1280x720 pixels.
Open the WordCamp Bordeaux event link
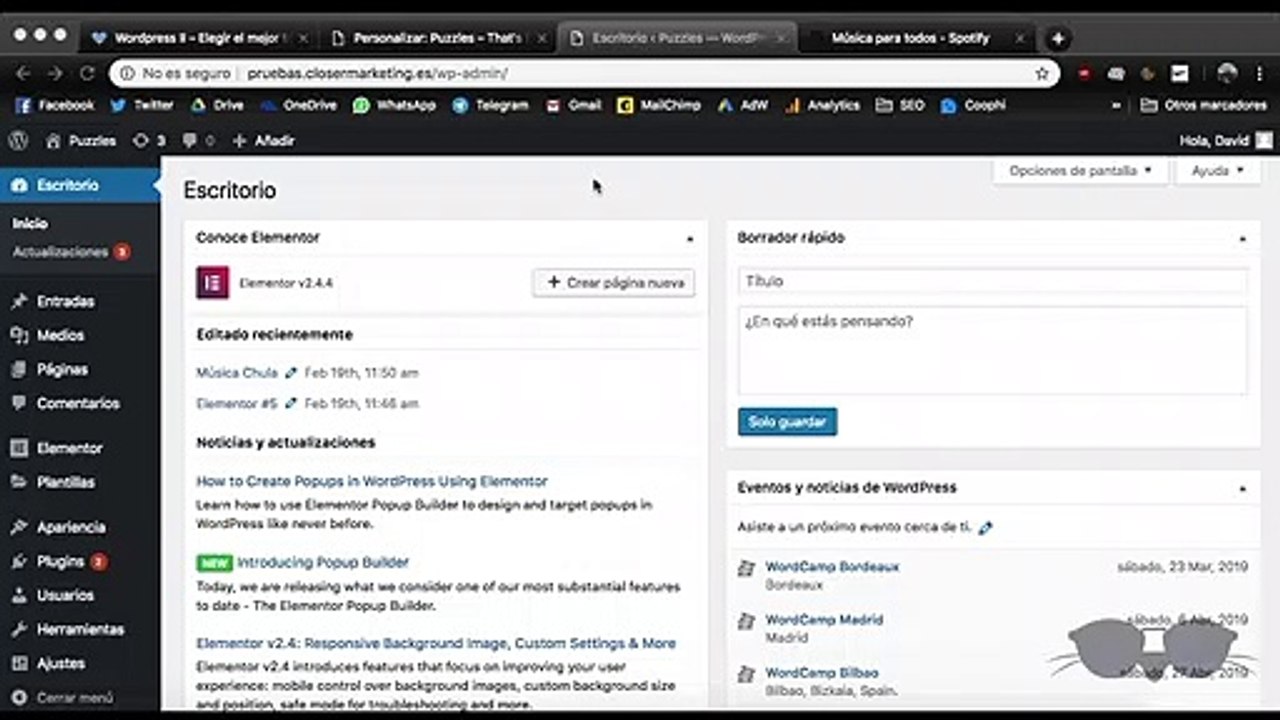tap(832, 566)
